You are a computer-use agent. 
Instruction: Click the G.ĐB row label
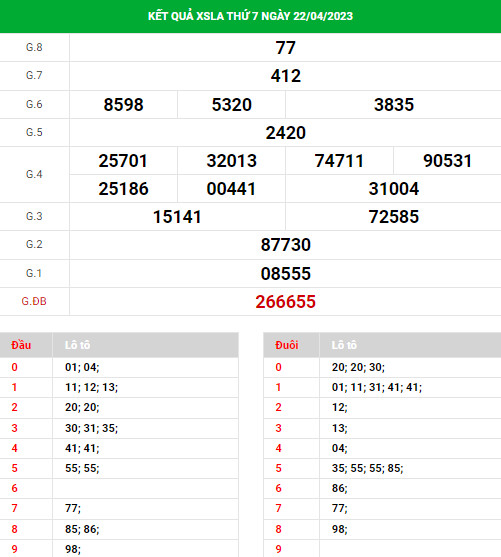34,302
